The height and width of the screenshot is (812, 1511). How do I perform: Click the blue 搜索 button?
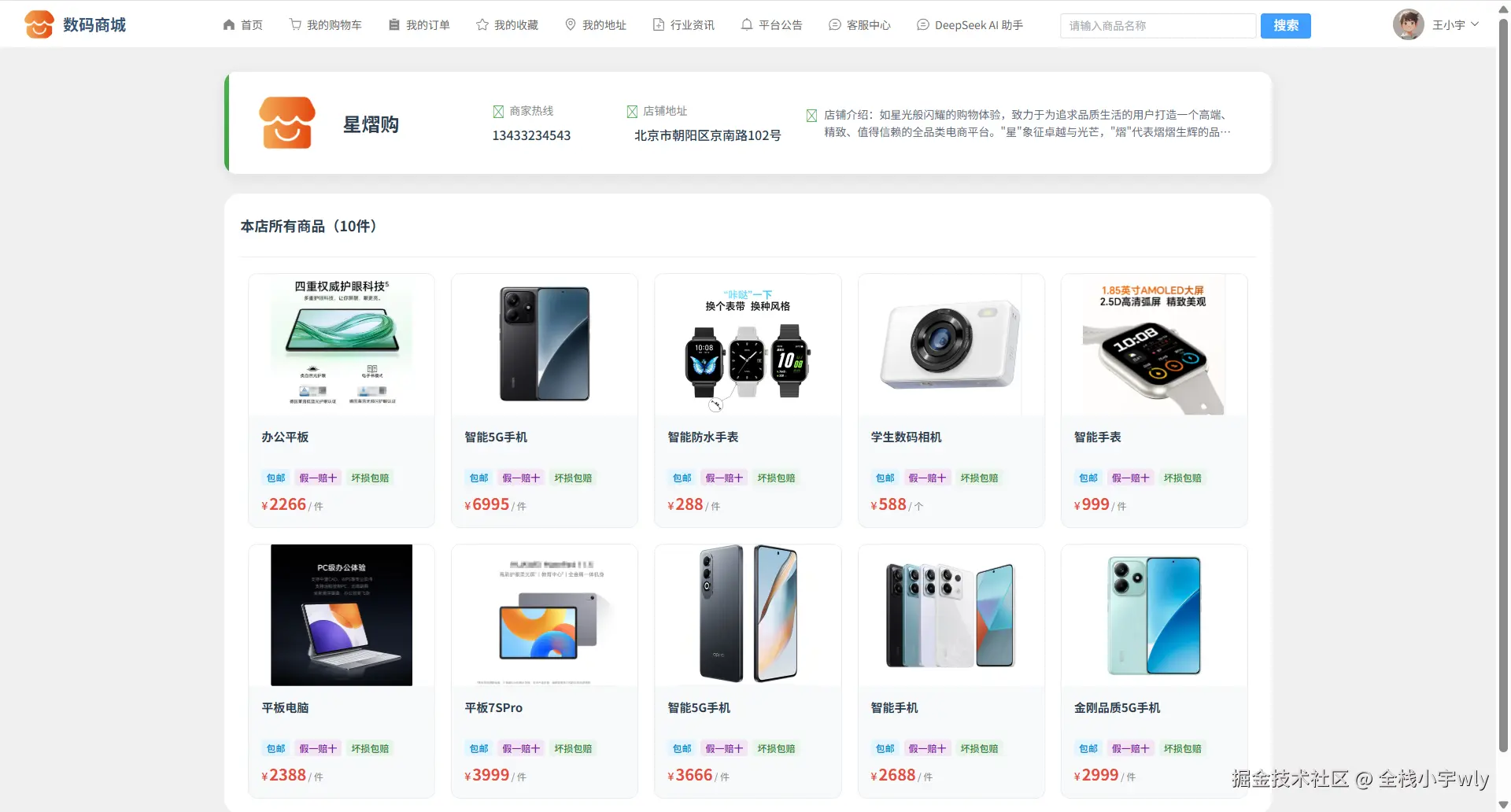coord(1285,25)
